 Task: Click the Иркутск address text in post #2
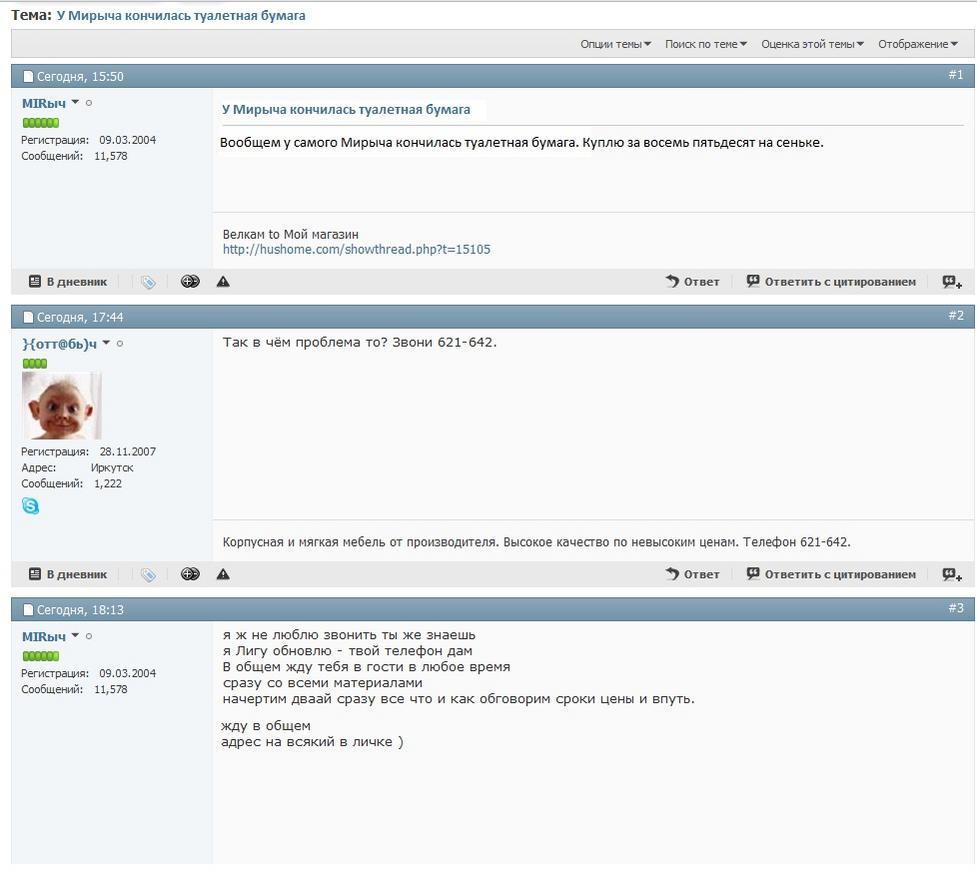click(112, 468)
